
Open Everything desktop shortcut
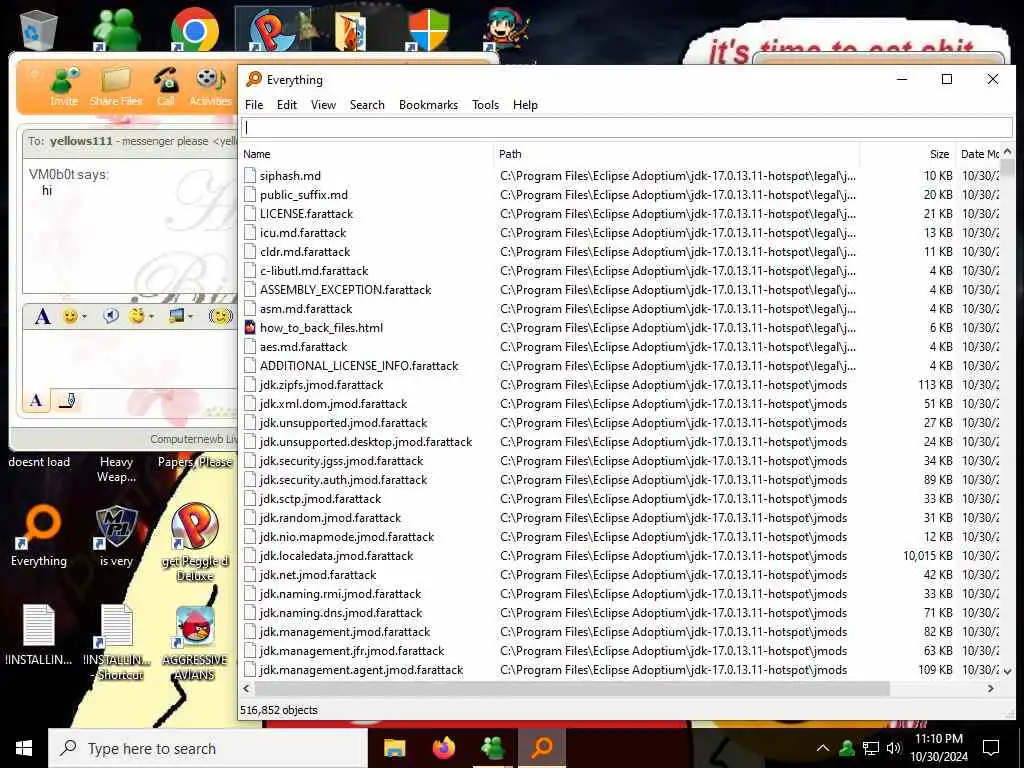(x=39, y=536)
